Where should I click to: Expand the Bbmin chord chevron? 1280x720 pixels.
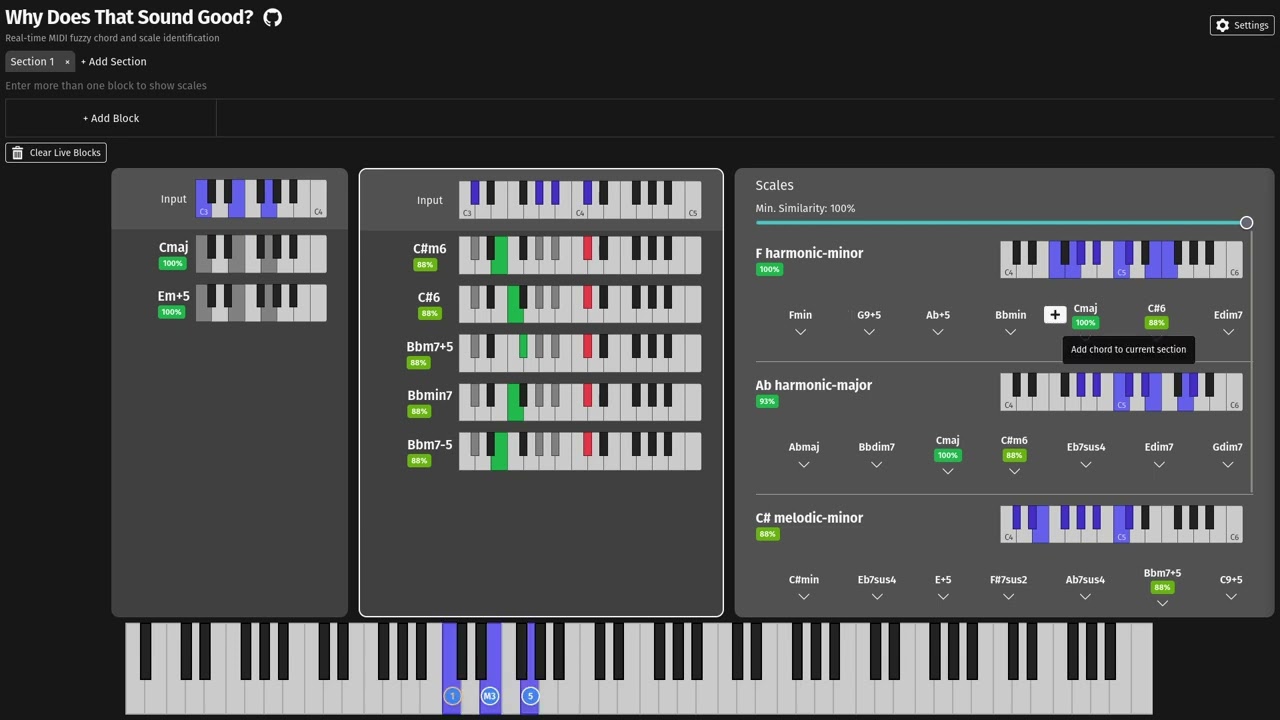(x=1010, y=332)
